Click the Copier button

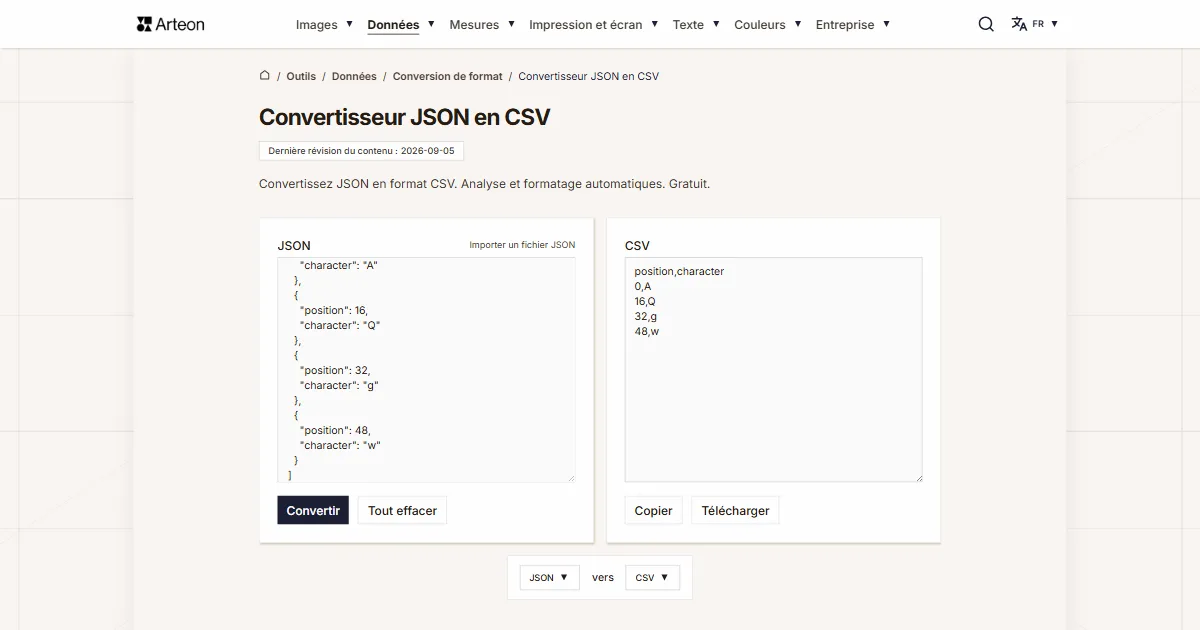coord(653,510)
